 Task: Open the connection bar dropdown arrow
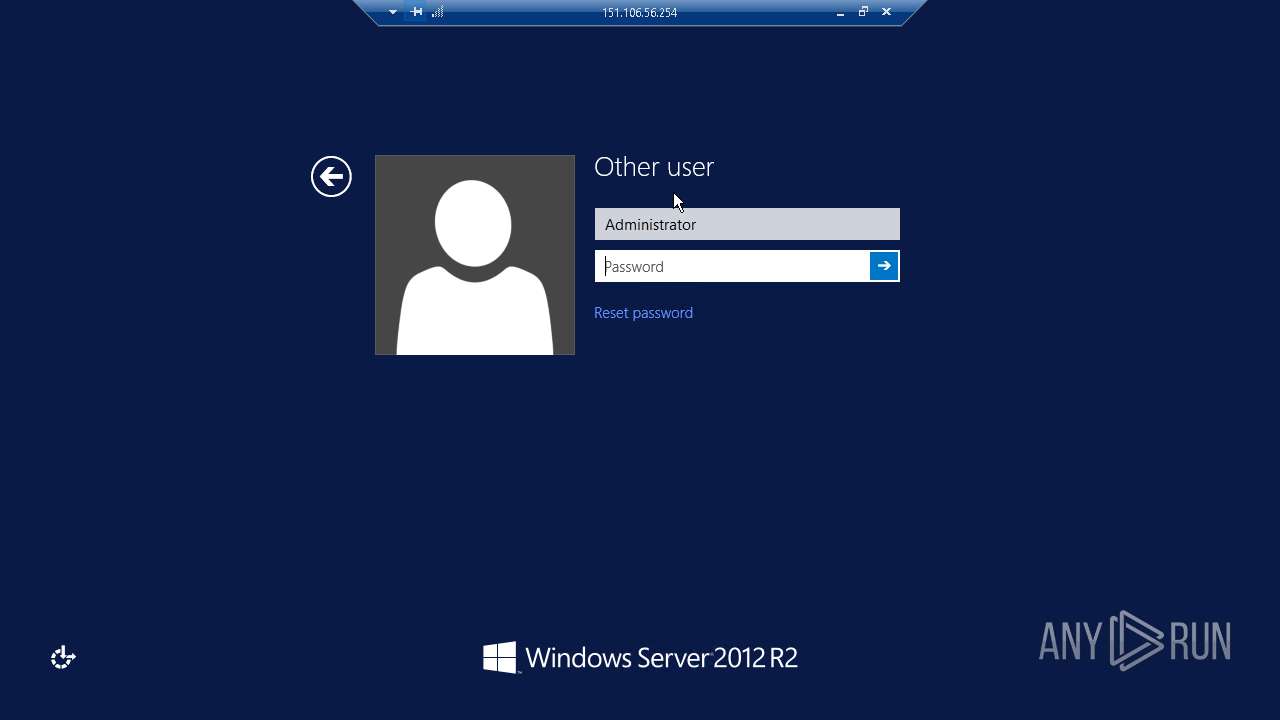click(x=393, y=12)
